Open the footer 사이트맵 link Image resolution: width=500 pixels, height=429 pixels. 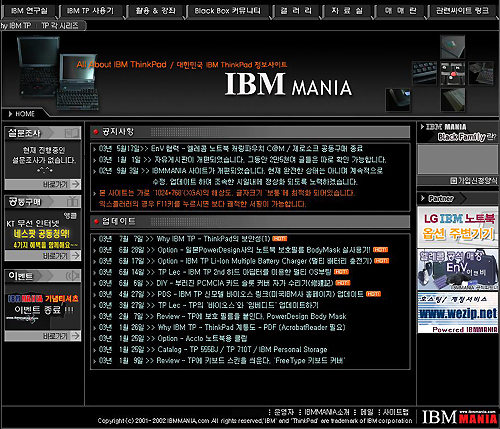tap(395, 412)
